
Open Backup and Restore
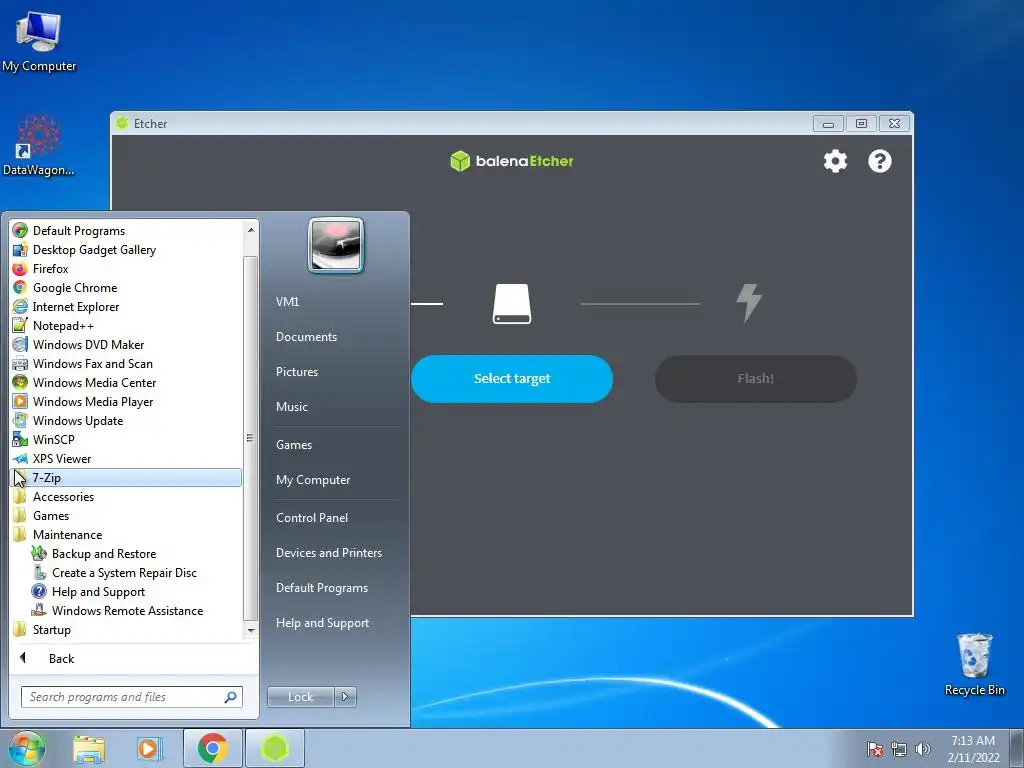click(x=127, y=553)
